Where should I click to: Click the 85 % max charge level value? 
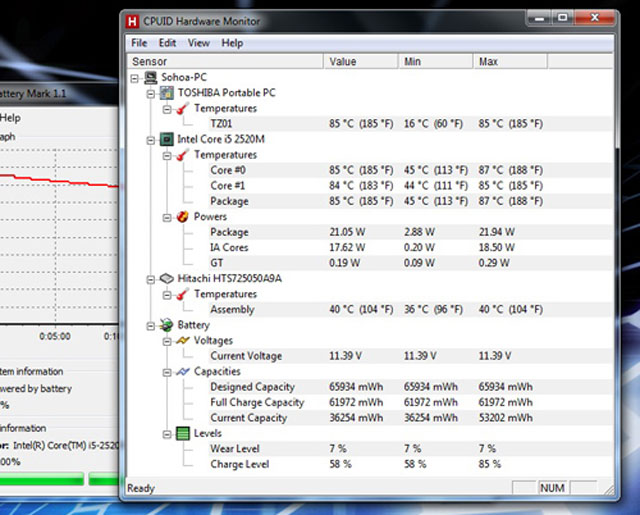coord(490,464)
